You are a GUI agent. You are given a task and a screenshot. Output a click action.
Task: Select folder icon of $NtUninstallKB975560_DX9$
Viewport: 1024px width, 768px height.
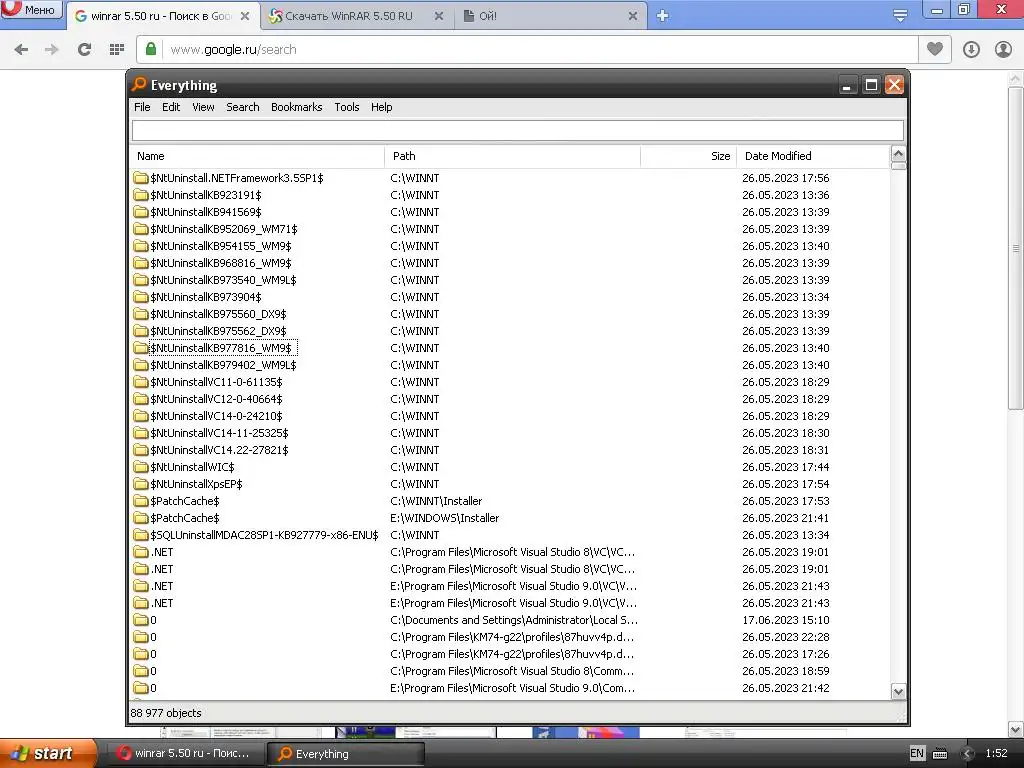click(140, 313)
